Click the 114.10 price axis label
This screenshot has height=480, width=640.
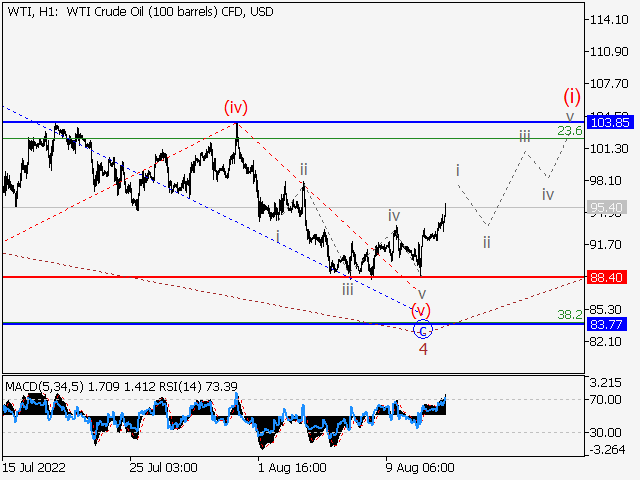(609, 20)
